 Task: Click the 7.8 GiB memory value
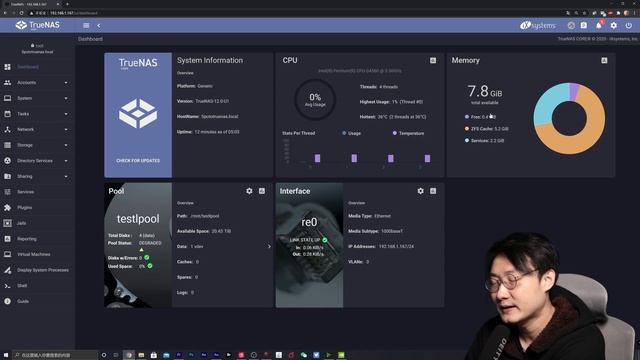click(484, 91)
